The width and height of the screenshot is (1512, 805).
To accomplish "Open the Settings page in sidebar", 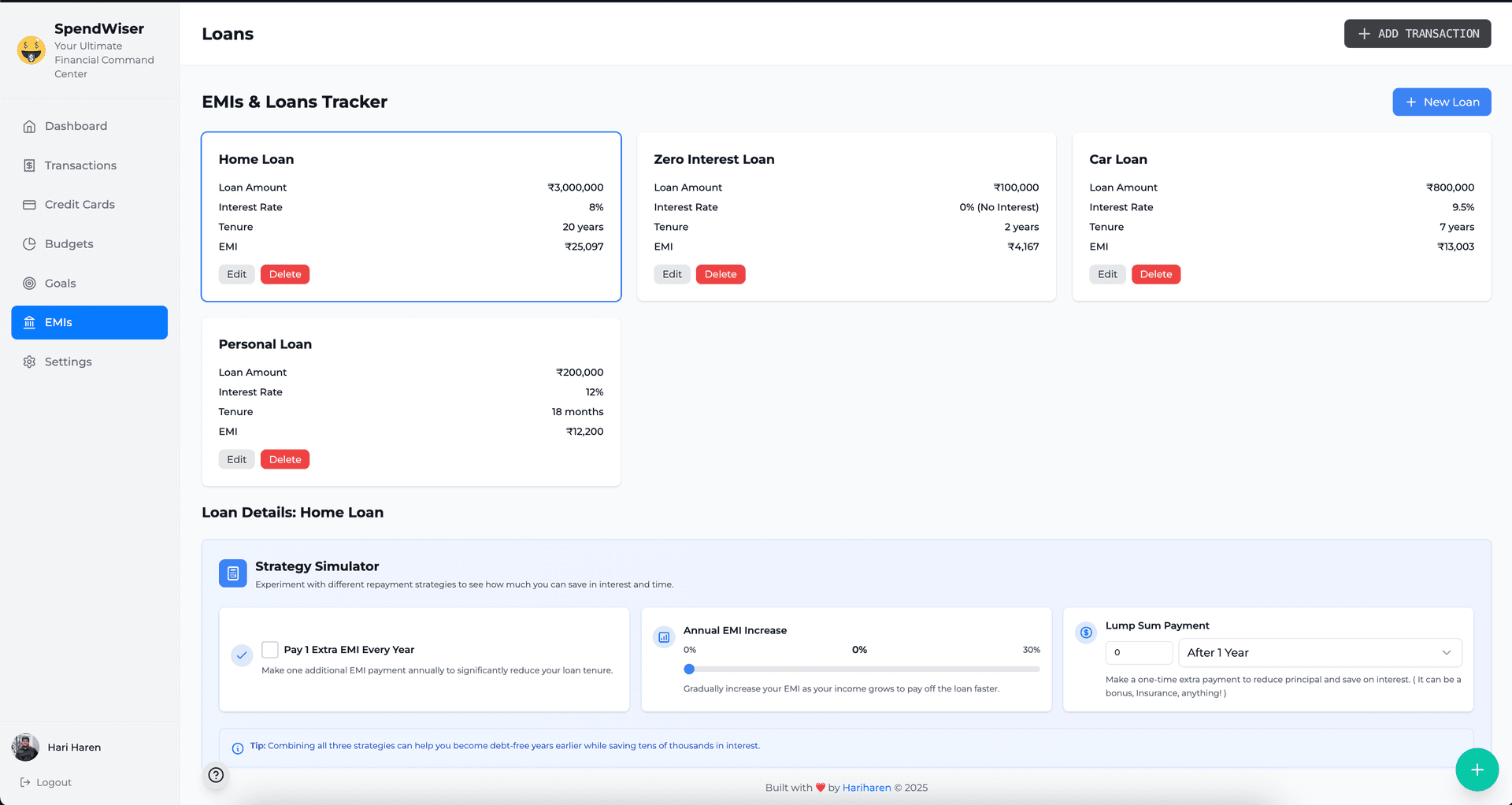I will (68, 362).
